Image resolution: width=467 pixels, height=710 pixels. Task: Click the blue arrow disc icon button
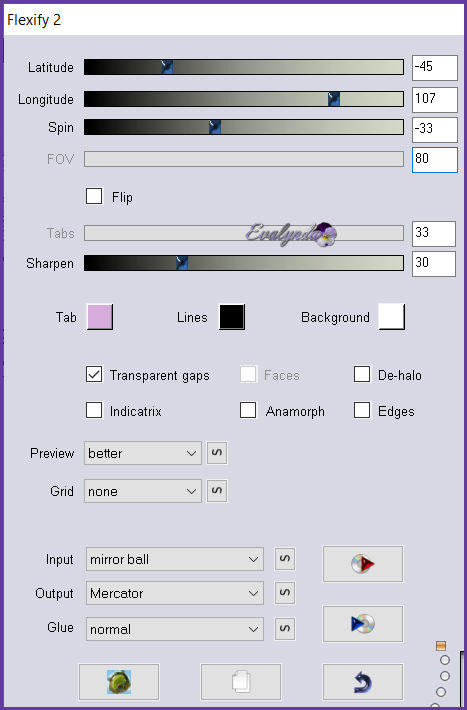[x=362, y=624]
